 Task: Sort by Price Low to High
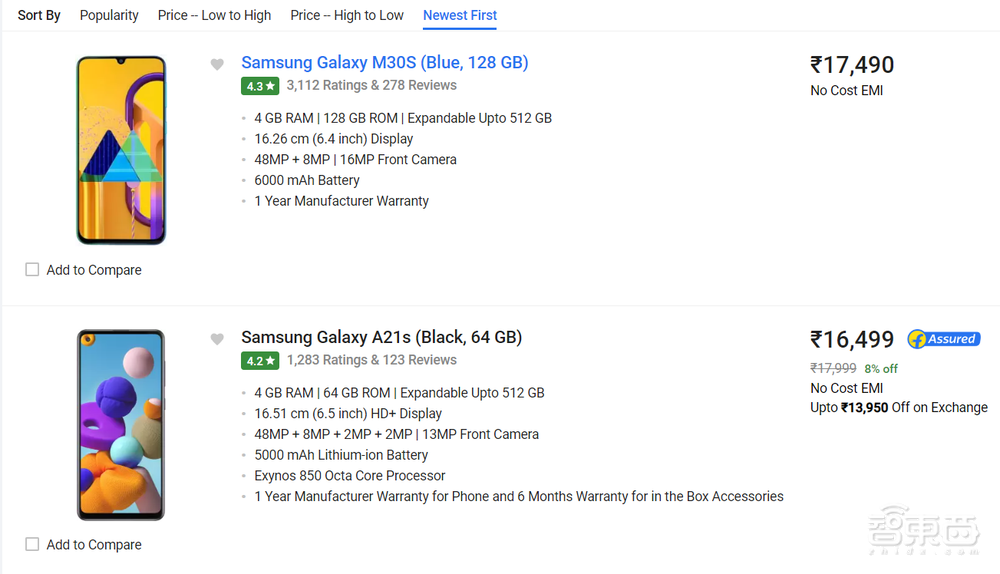214,15
